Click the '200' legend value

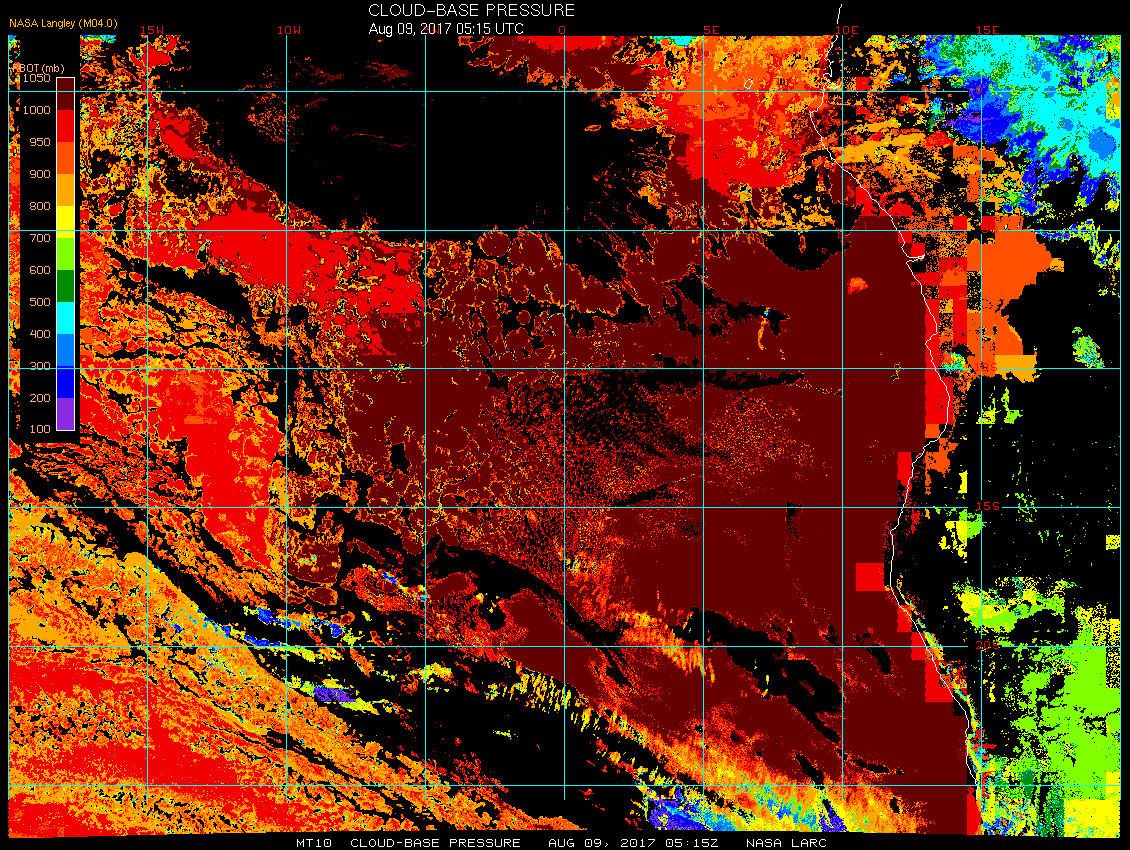(40, 397)
